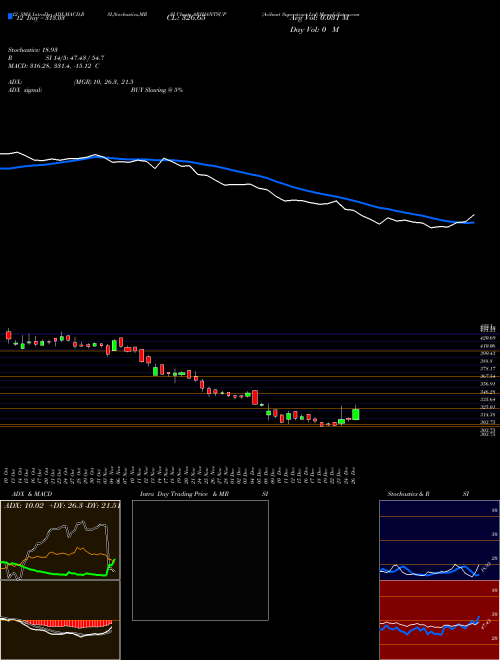Click the 420.69 price axis label

pyautogui.click(x=487, y=338)
